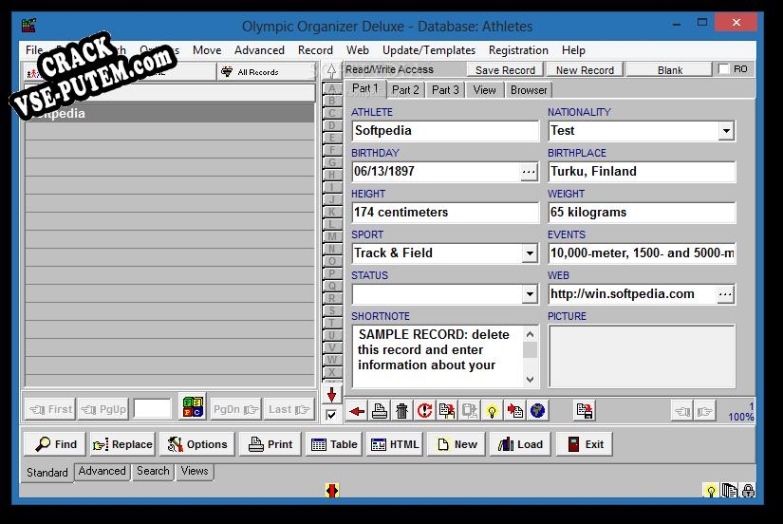This screenshot has height=524, width=783.
Task: Click the red left-arrow back icon
Action: click(x=357, y=411)
